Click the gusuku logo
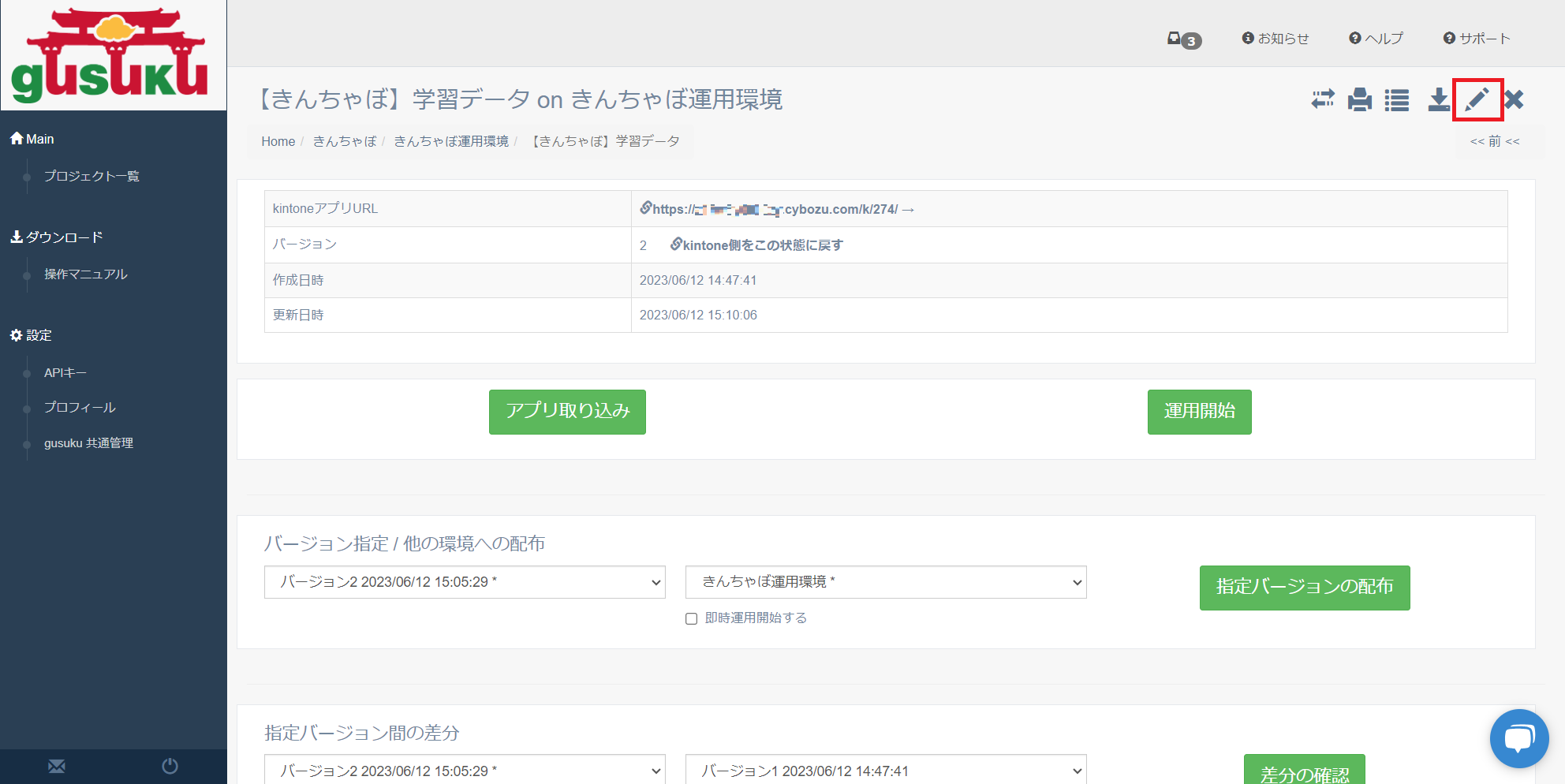The height and width of the screenshot is (784, 1565). click(x=110, y=55)
